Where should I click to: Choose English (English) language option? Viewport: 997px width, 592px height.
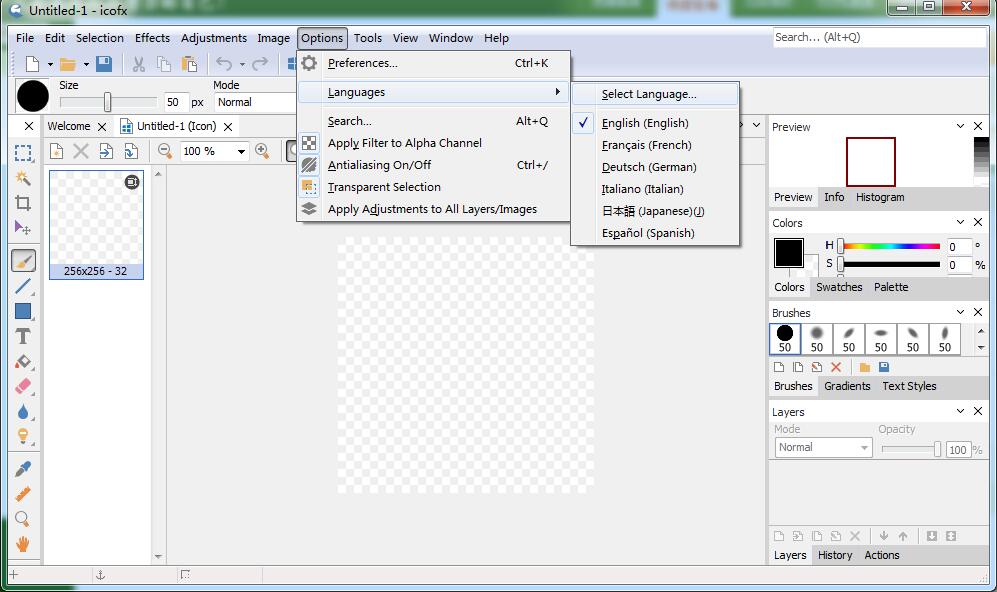click(x=645, y=123)
